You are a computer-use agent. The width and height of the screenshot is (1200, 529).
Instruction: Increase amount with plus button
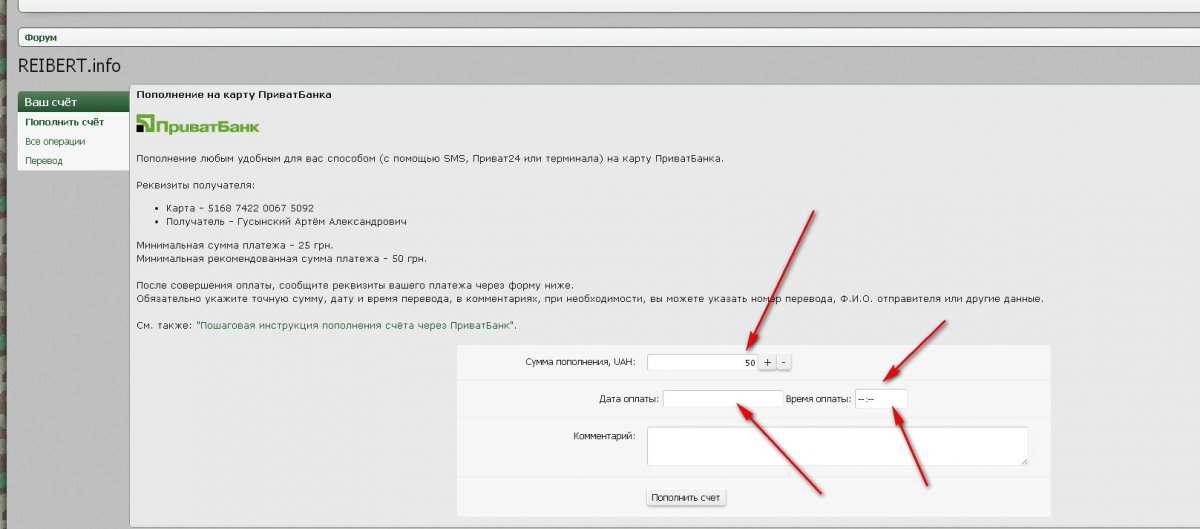pyautogui.click(x=767, y=362)
